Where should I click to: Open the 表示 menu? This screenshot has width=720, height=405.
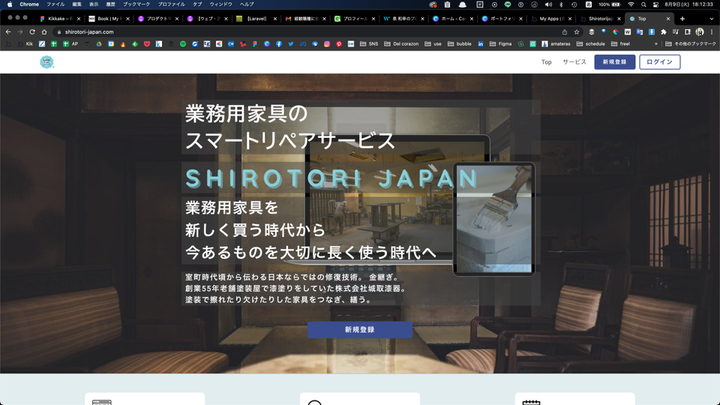[94, 5]
